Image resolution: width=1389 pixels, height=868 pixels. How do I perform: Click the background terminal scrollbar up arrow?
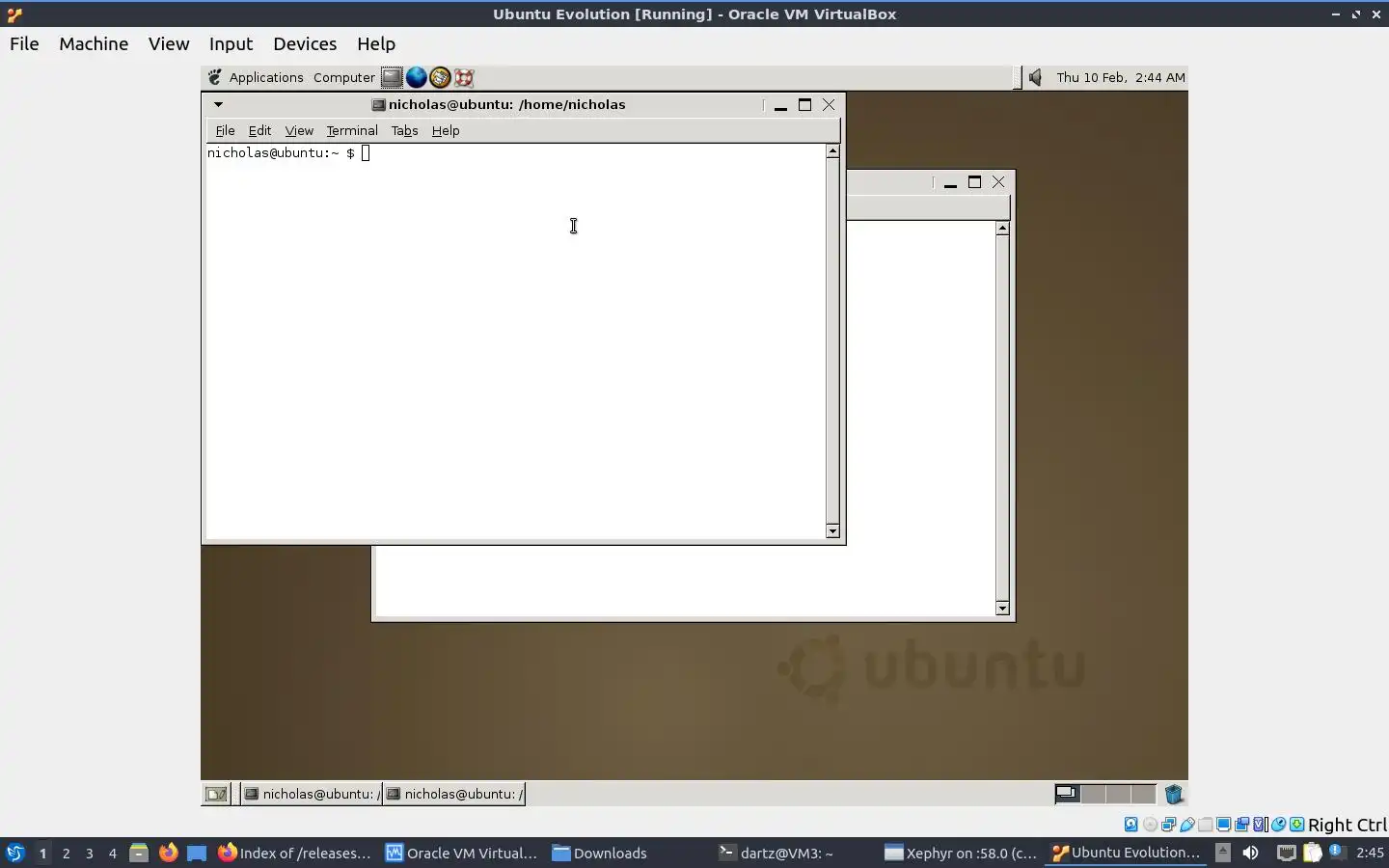(1002, 229)
